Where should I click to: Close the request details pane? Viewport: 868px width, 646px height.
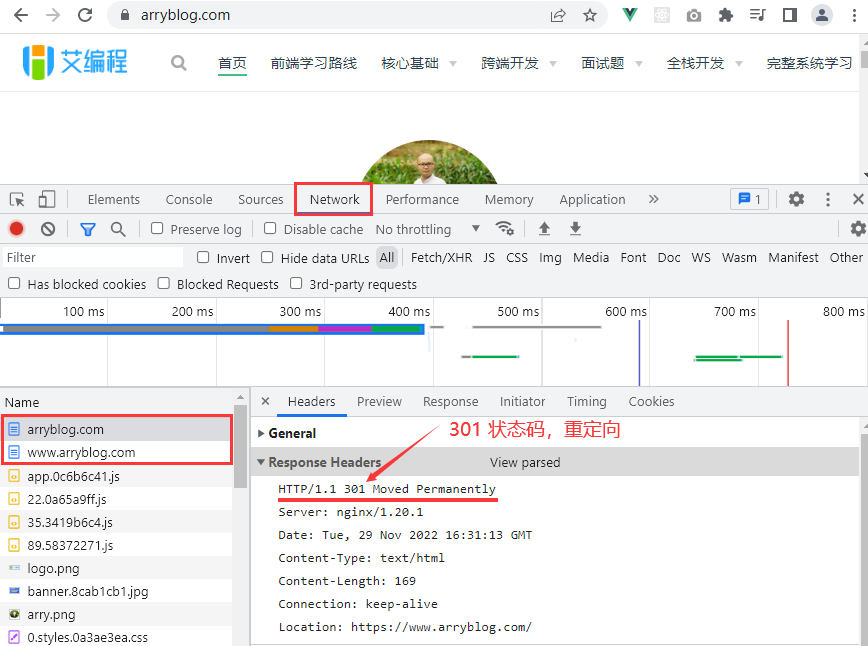point(265,401)
